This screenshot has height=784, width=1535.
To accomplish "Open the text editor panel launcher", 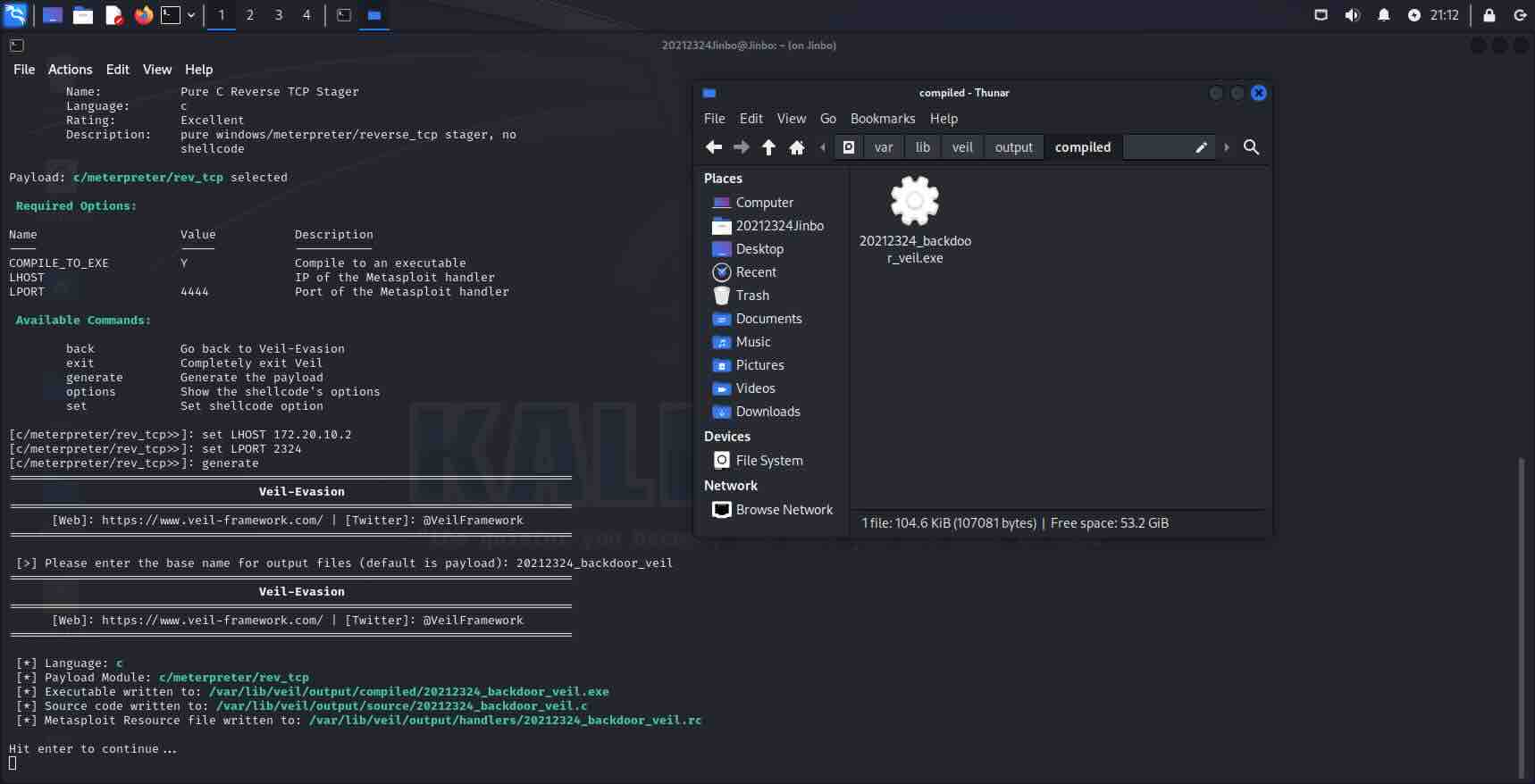I will pyautogui.click(x=113, y=15).
